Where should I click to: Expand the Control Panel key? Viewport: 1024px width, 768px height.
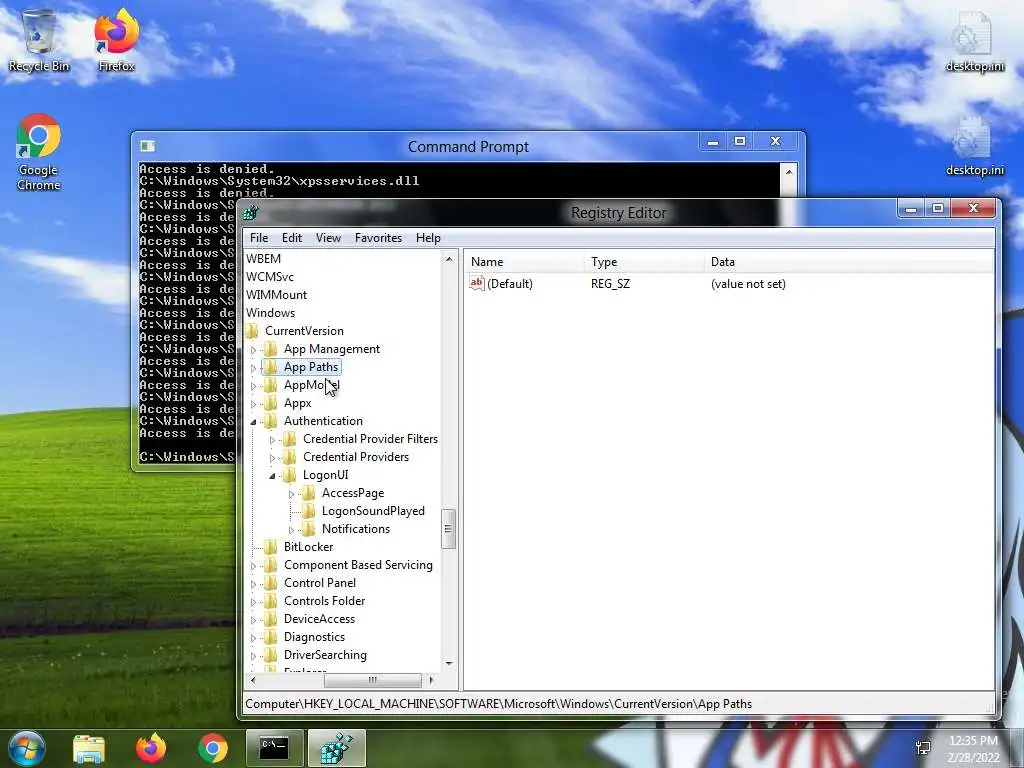[253, 584]
